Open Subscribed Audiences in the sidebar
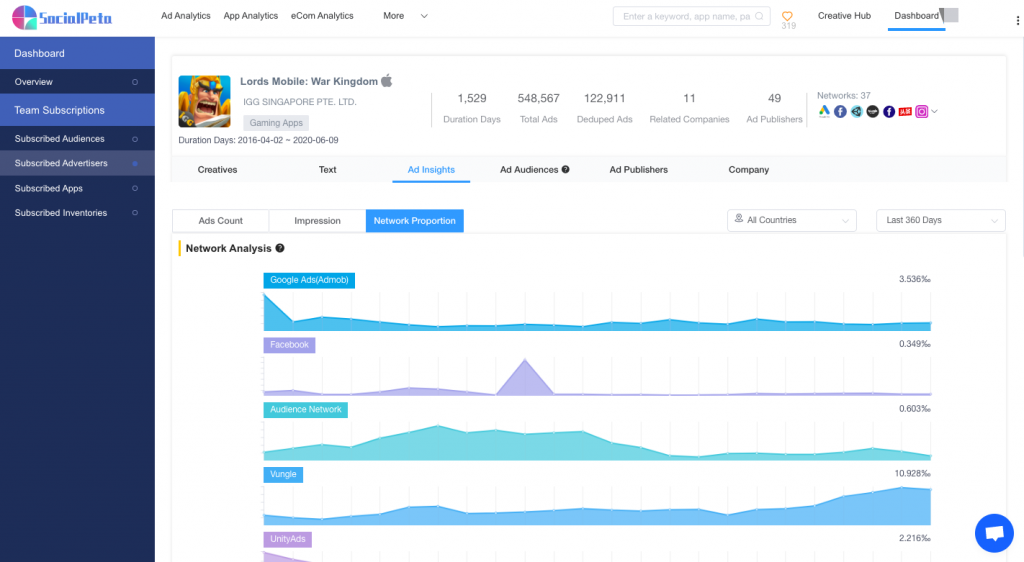Image resolution: width=1024 pixels, height=562 pixels. (77, 138)
